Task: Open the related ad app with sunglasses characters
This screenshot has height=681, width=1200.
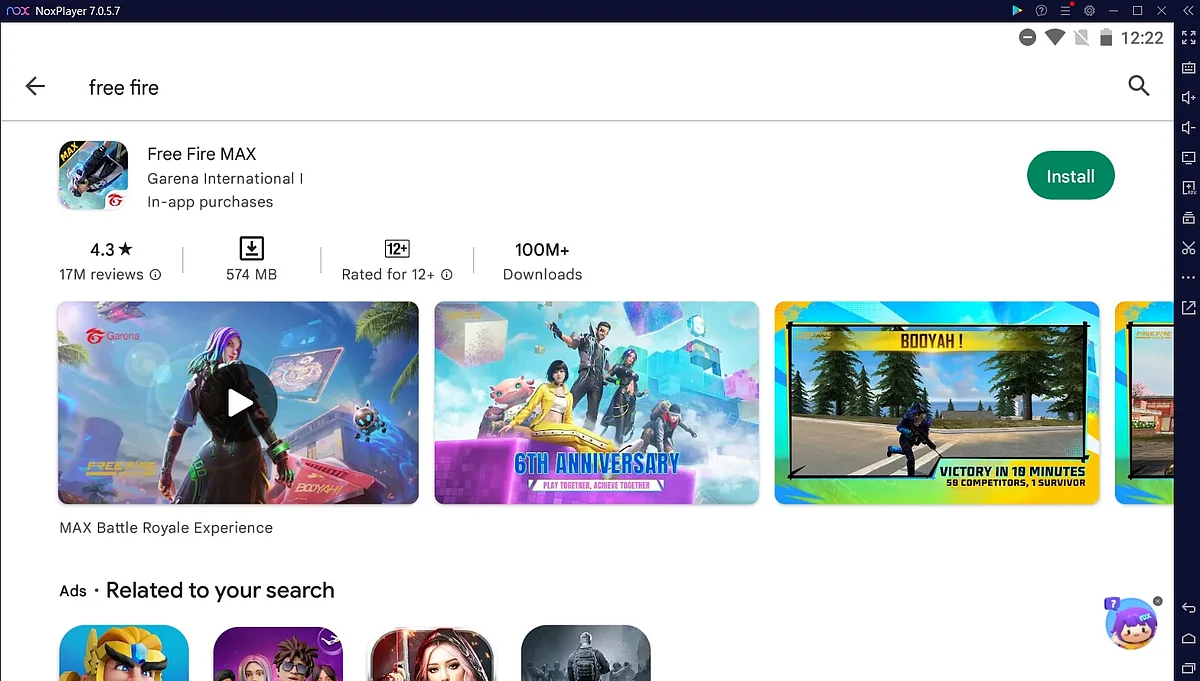Action: click(278, 653)
